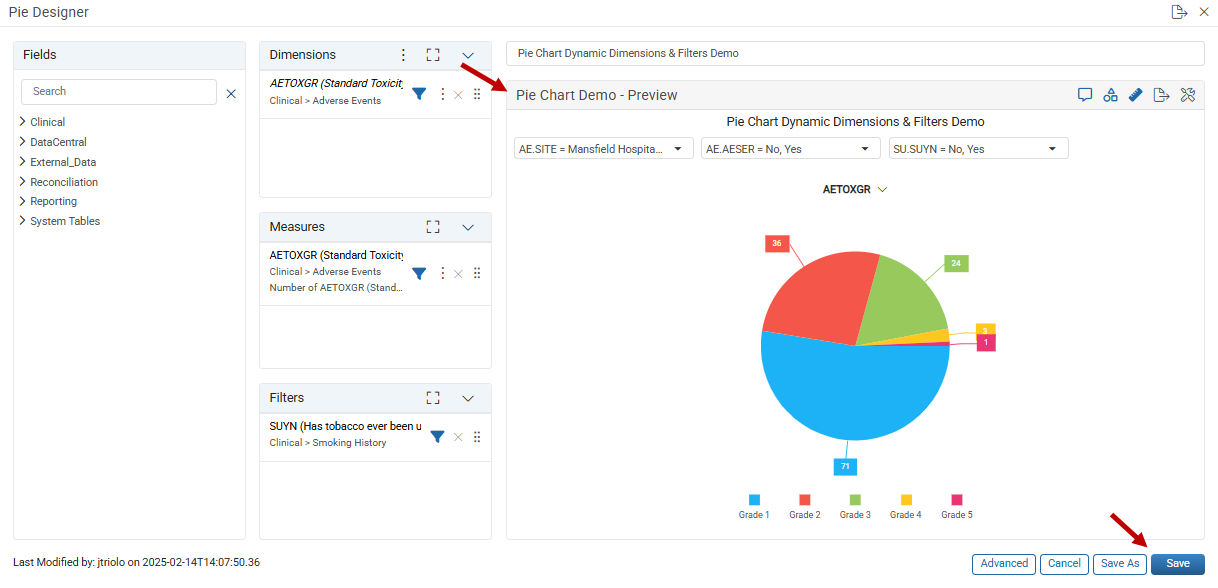
Task: Click export icon in preview header
Action: tap(1161, 95)
